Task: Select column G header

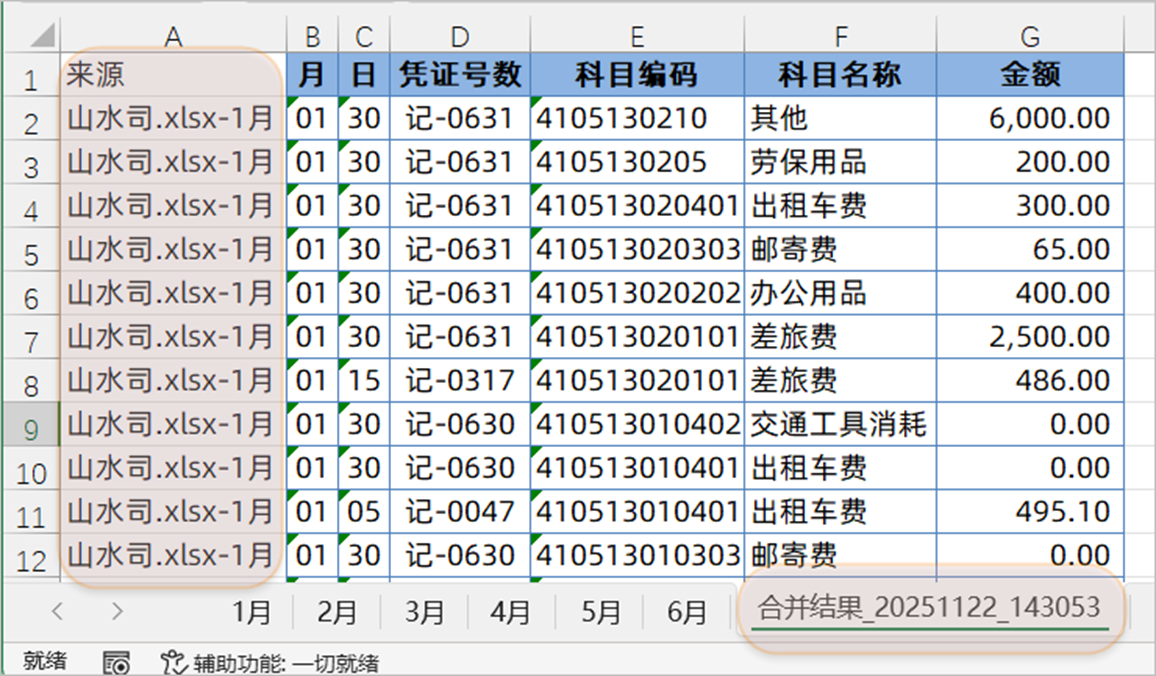Action: (x=1030, y=36)
